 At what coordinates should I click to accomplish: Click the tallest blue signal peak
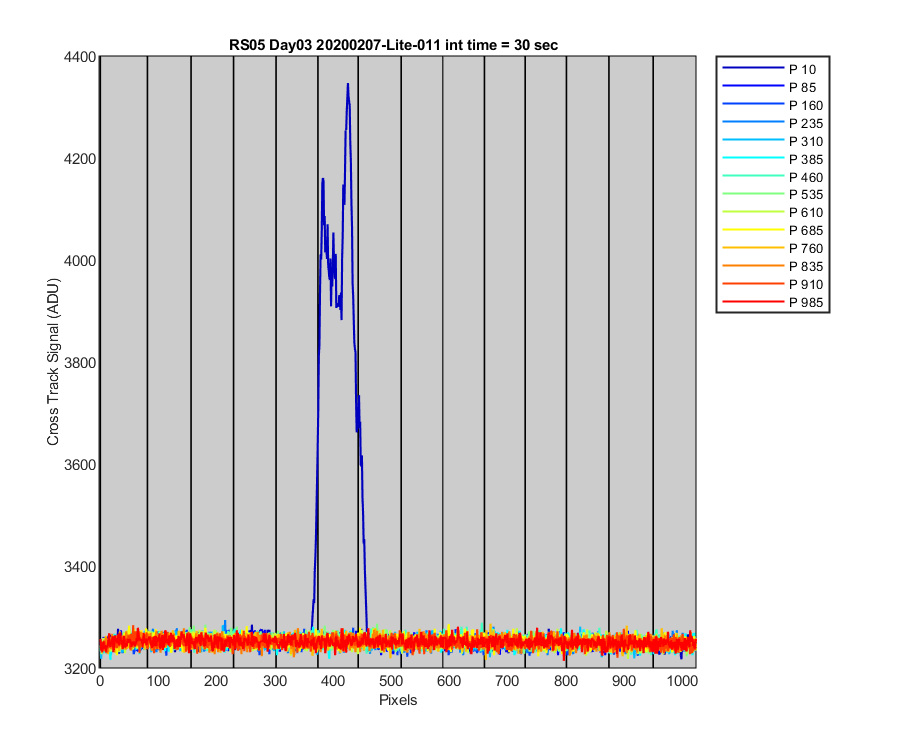348,85
